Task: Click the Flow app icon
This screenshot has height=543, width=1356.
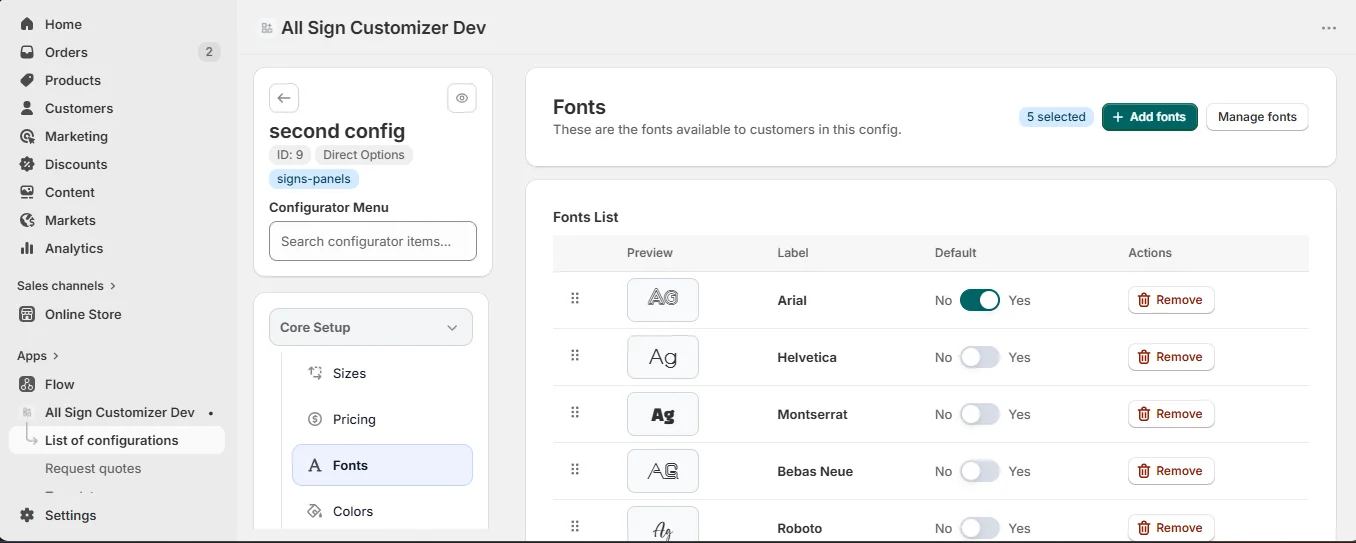Action: coord(27,384)
